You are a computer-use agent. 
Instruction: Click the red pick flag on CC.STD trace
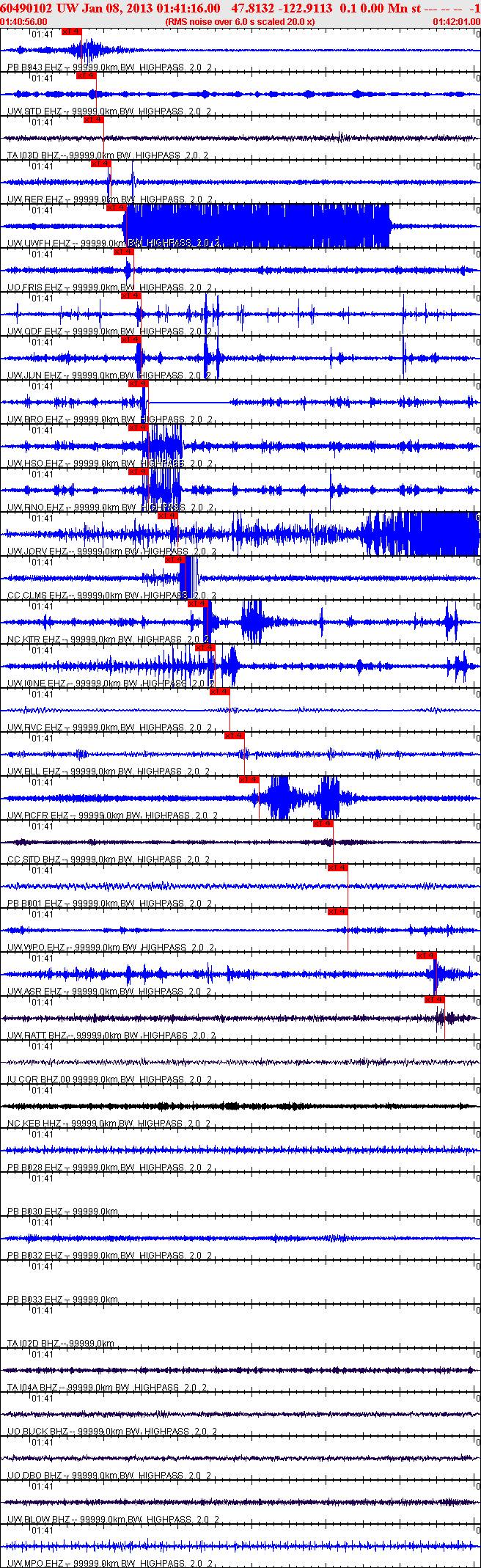click(323, 824)
